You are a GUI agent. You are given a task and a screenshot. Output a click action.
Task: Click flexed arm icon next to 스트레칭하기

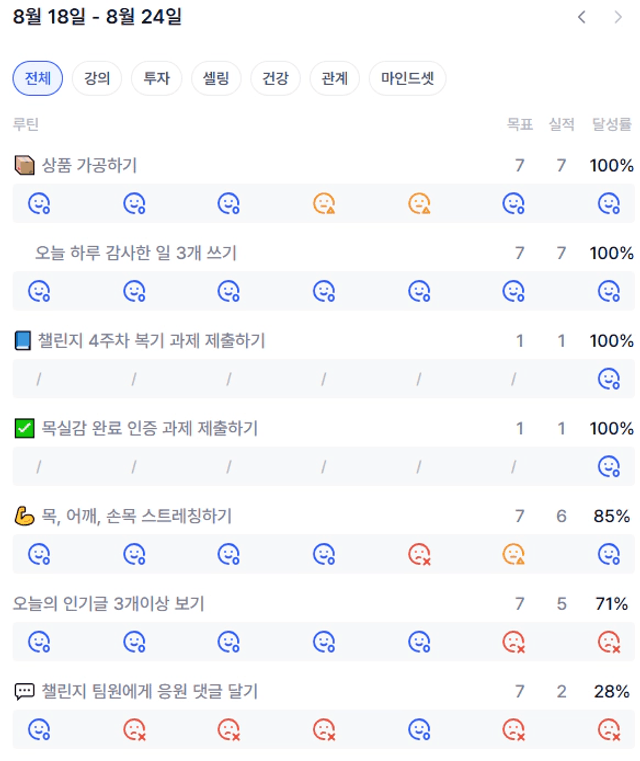coord(24,516)
